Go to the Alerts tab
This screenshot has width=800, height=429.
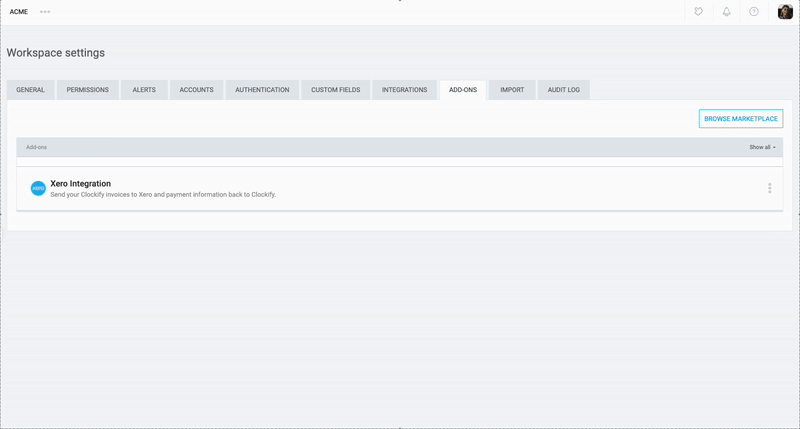(144, 90)
